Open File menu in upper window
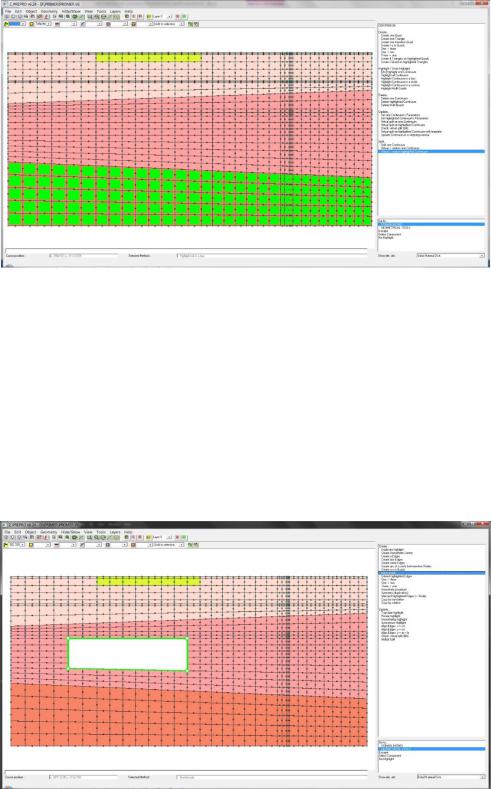 coord(8,11)
